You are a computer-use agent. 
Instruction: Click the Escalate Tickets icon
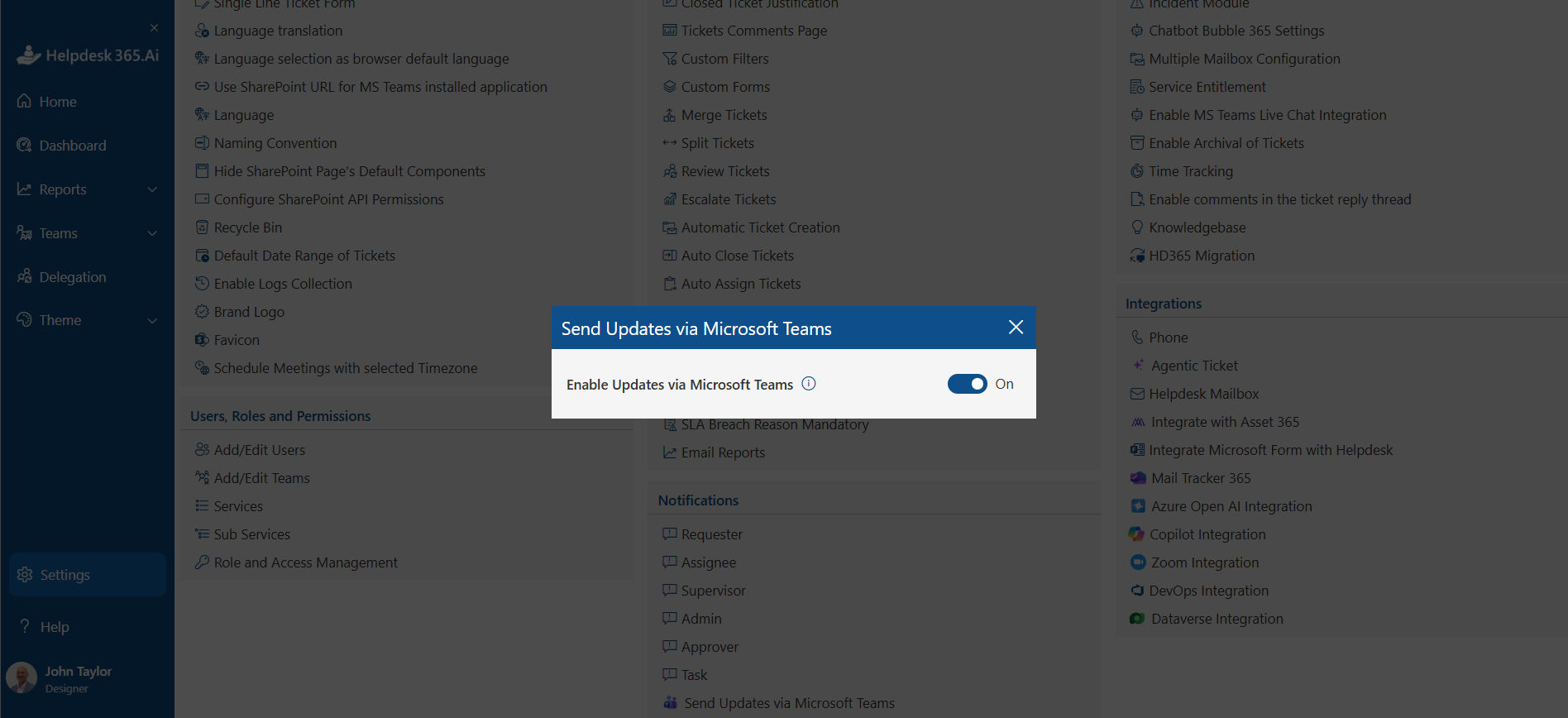(x=670, y=199)
